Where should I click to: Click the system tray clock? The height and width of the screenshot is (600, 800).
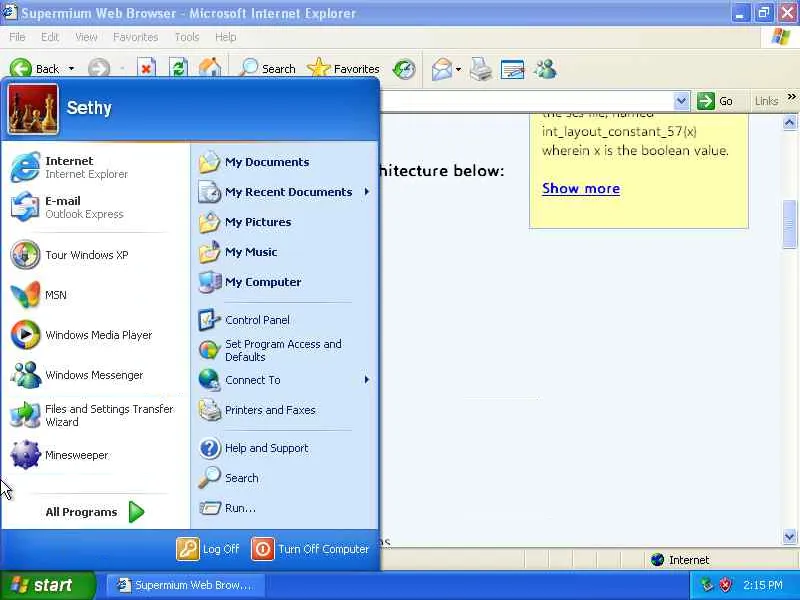(x=762, y=585)
